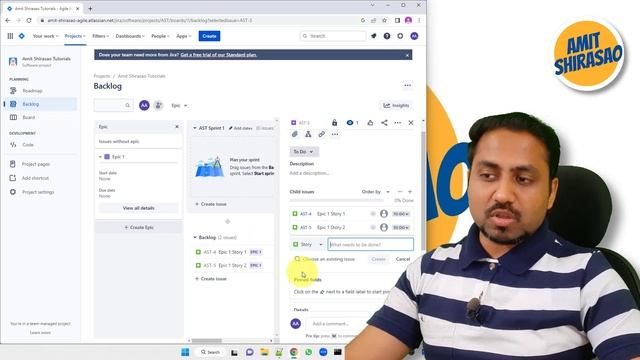The height and width of the screenshot is (360, 640).
Task: Open the Epic filter dropdown
Action: [179, 105]
